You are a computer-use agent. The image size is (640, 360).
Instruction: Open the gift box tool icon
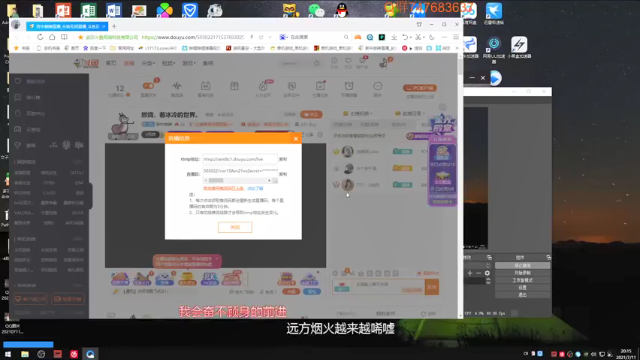click(234, 86)
